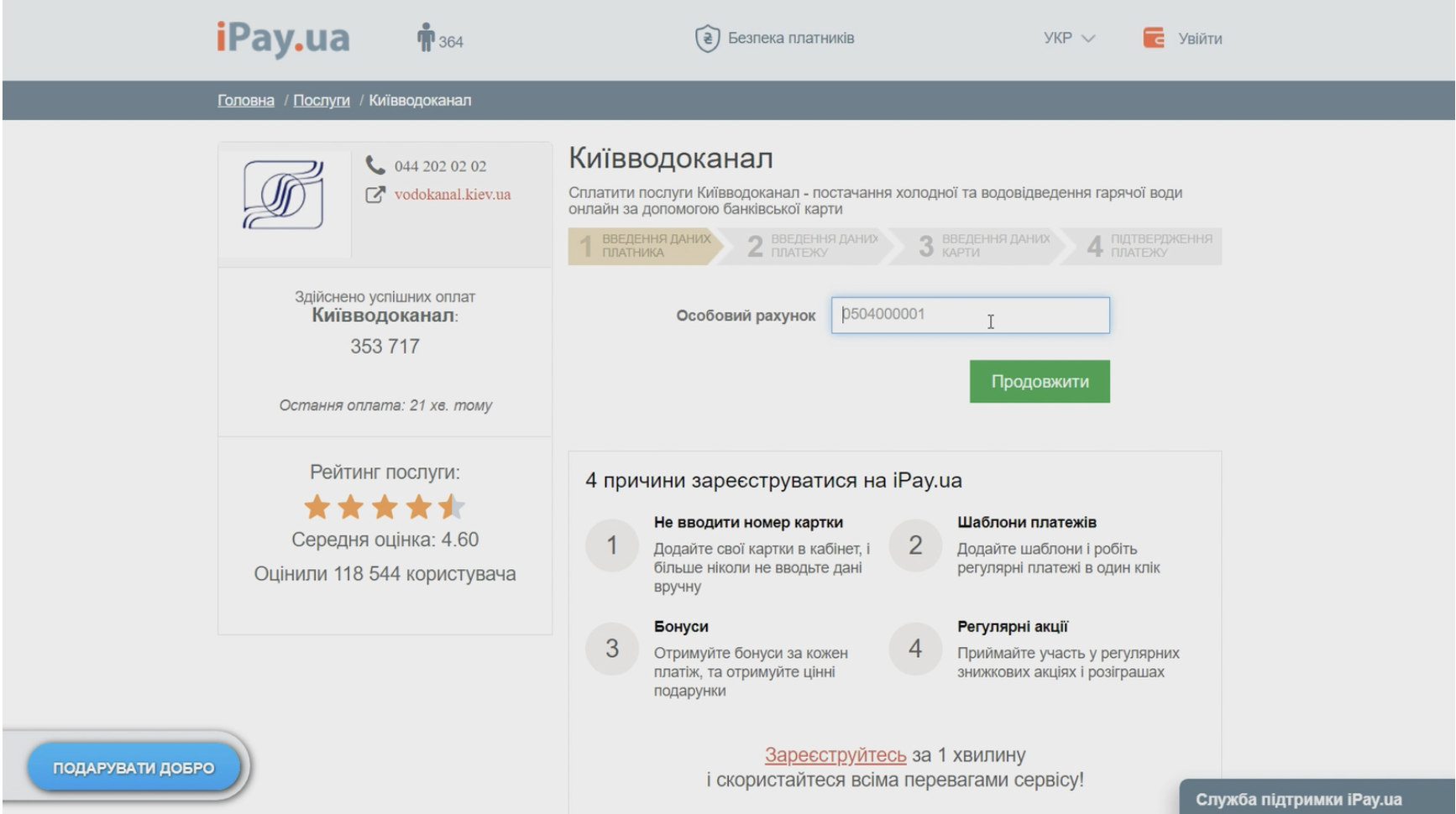Click the language dropdown chevron

click(1088, 39)
